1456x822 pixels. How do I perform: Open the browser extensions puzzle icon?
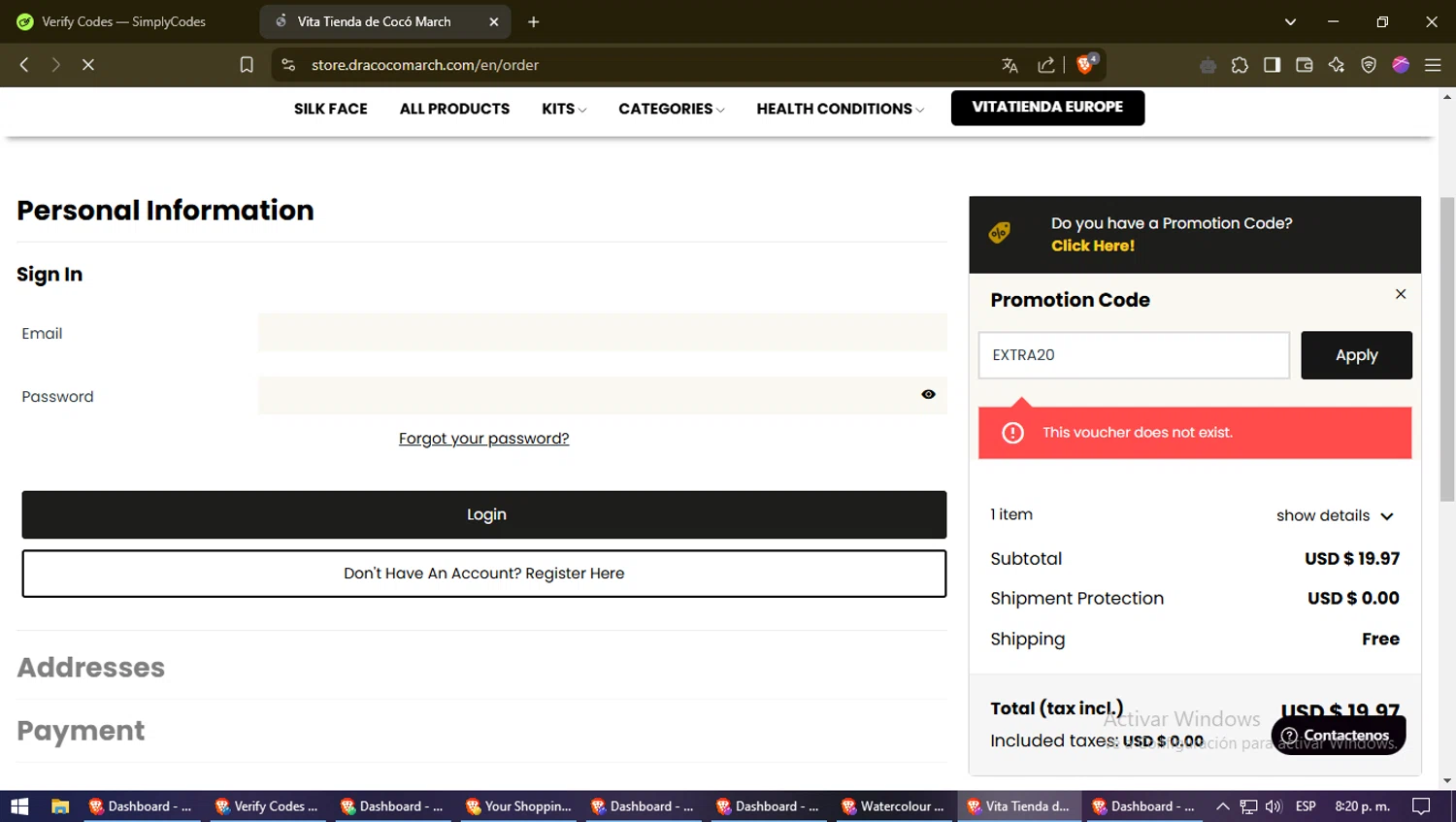pos(1240,65)
